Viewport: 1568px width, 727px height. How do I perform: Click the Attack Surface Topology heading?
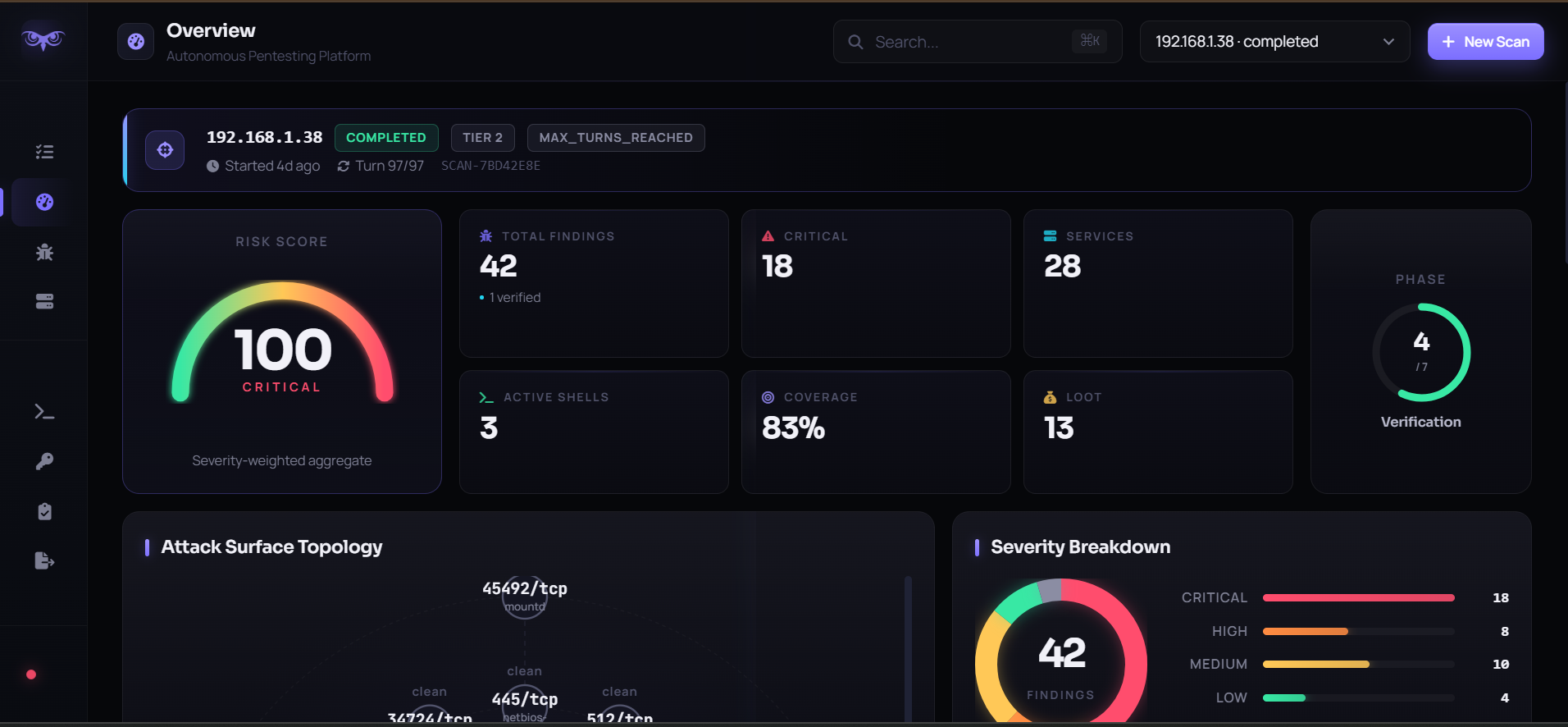coord(271,547)
